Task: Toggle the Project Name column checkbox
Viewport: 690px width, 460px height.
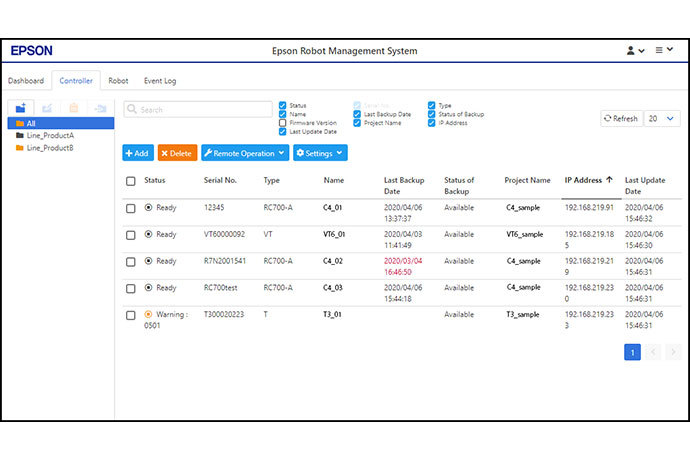Action: tap(357, 123)
